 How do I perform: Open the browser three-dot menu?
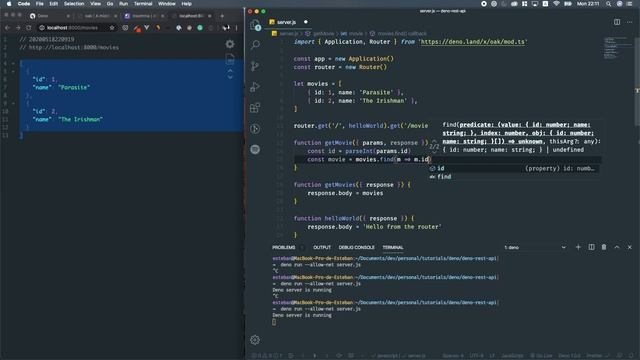[237, 28]
